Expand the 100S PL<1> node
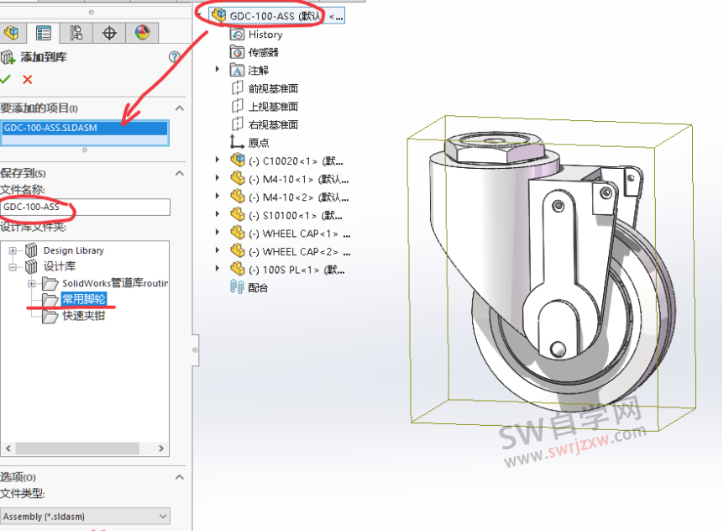This screenshot has width=722, height=531. click(x=217, y=268)
